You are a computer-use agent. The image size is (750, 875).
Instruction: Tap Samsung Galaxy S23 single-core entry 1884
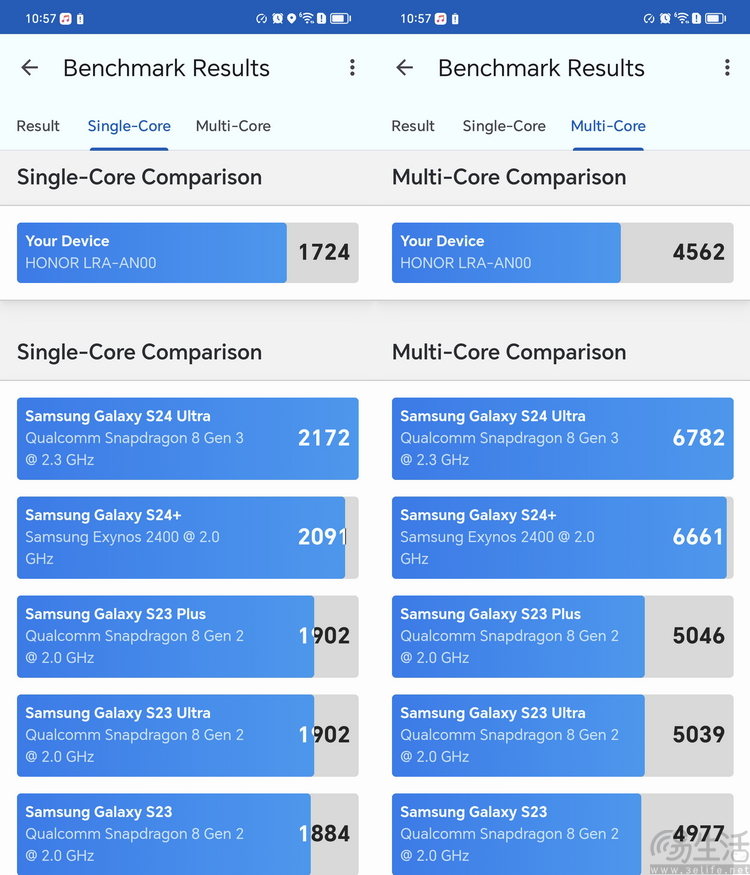tap(188, 834)
